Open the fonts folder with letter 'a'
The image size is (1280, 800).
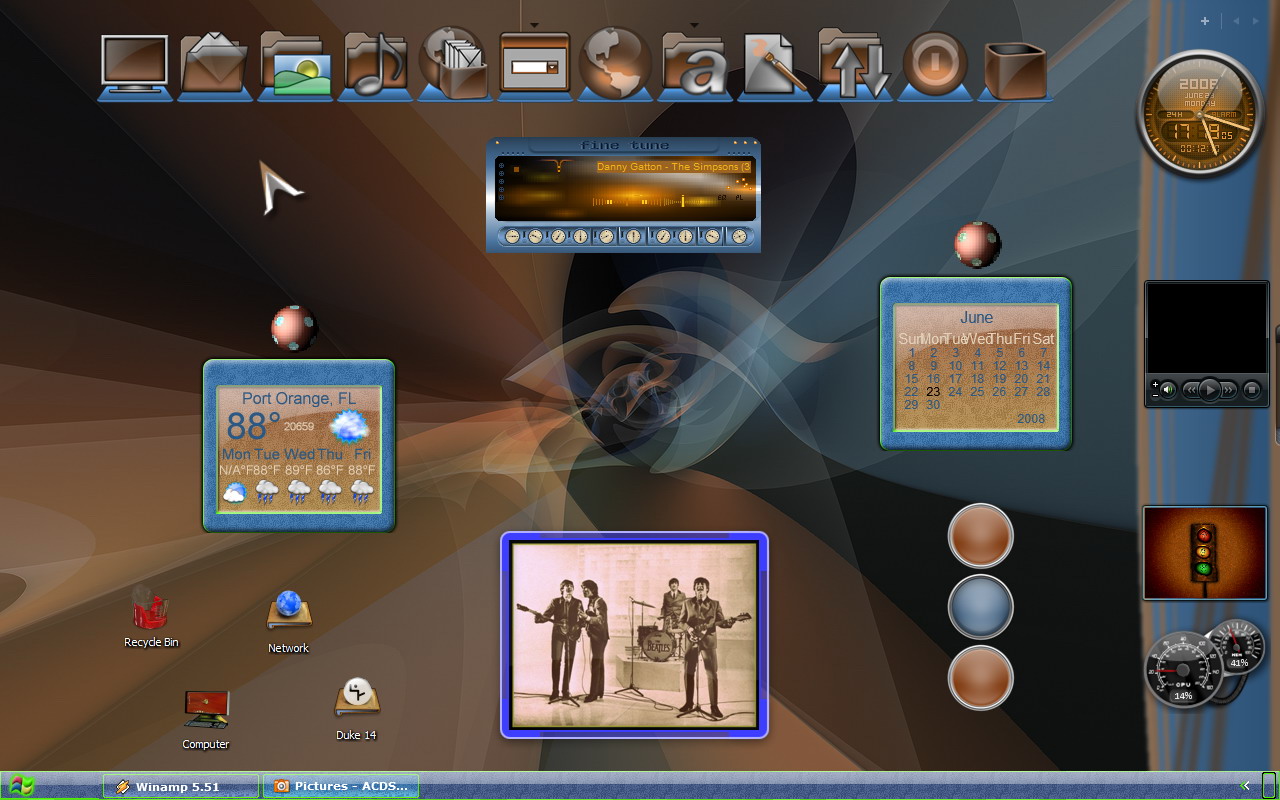[695, 65]
